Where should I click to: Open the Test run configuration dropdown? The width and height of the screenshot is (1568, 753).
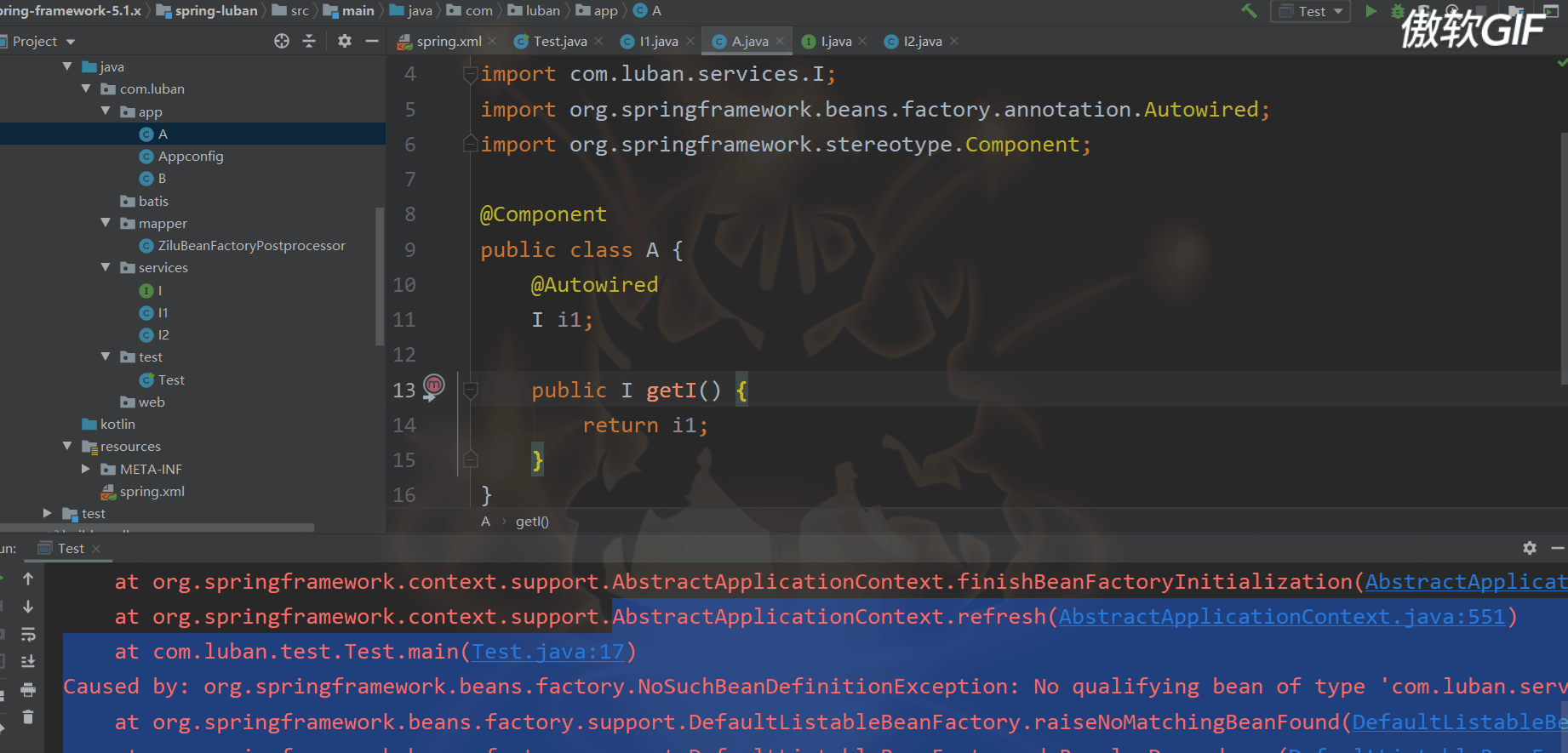coord(1310,11)
